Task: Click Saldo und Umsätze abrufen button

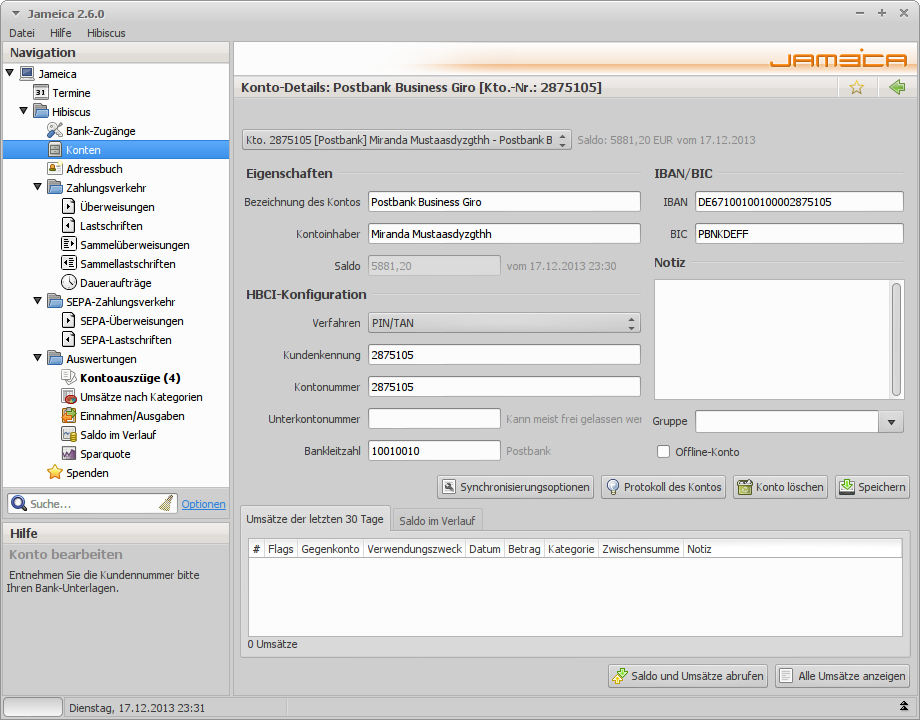Action: pos(688,676)
